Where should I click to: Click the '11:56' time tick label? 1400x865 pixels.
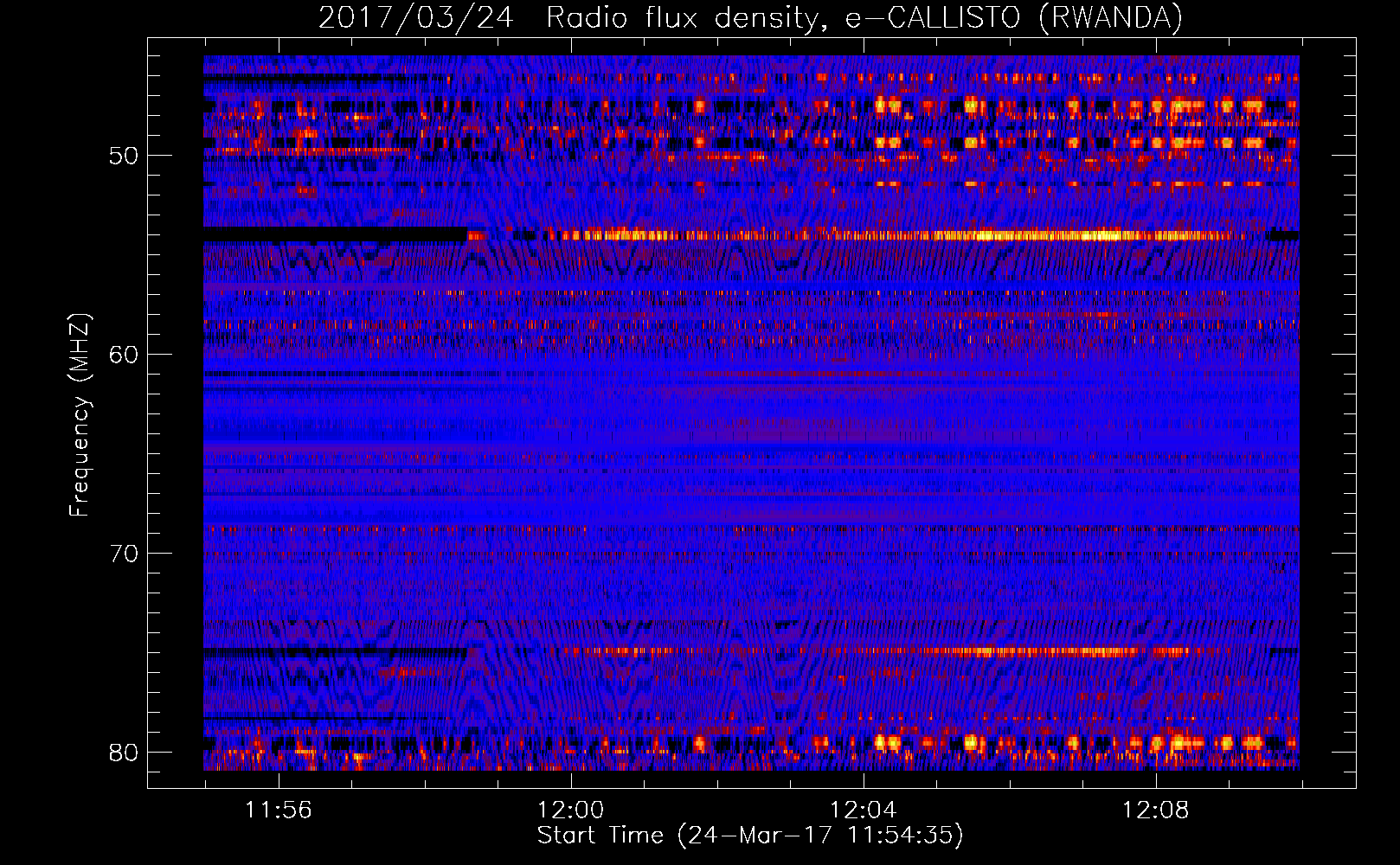278,811
